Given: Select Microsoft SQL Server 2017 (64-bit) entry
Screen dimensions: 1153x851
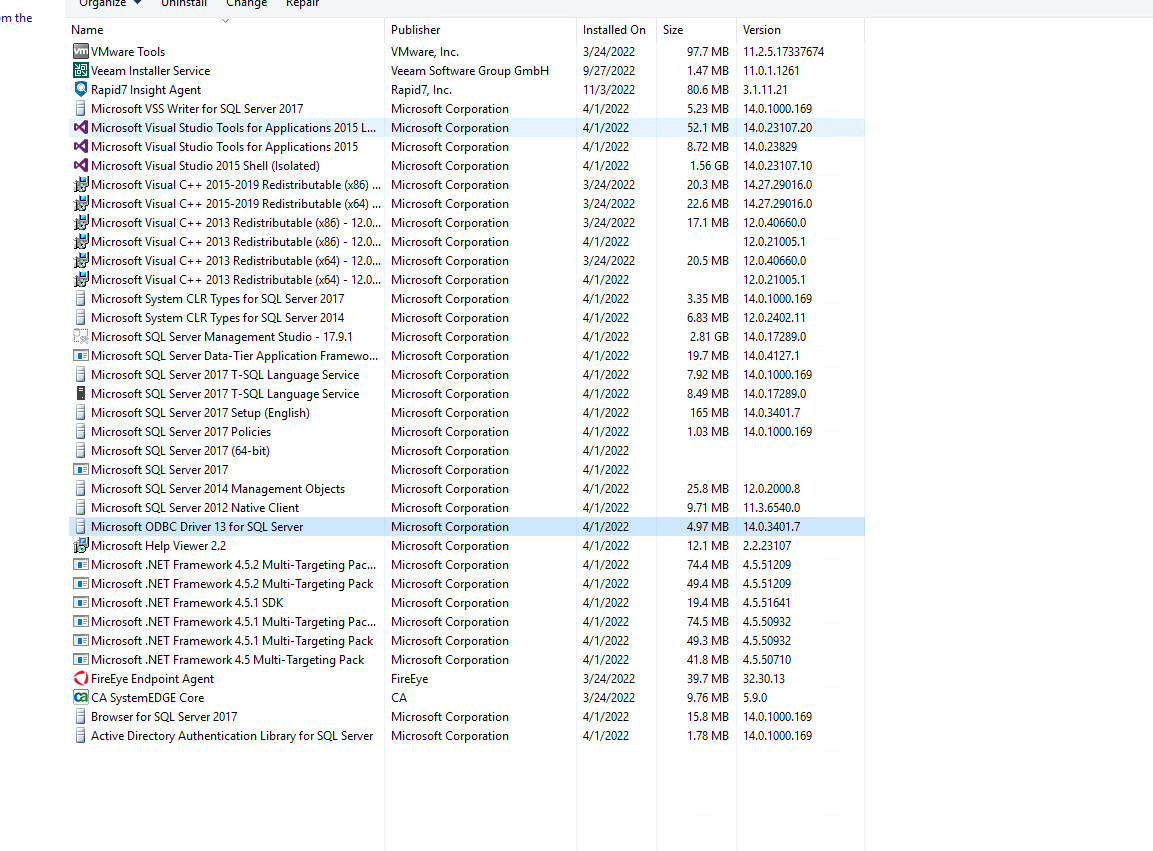Looking at the screenshot, I should [x=467, y=451].
